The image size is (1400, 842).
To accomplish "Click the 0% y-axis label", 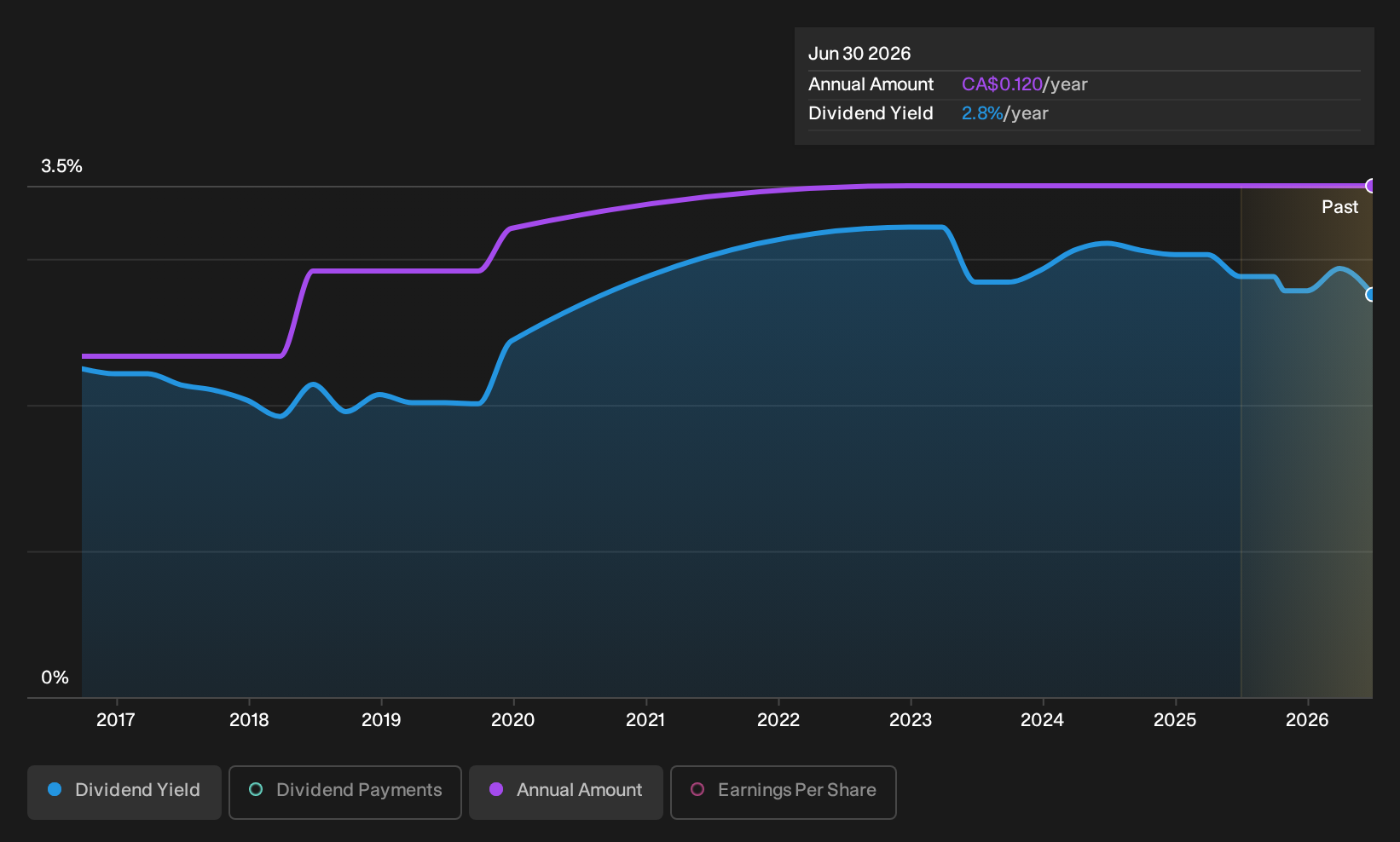I will [x=55, y=678].
